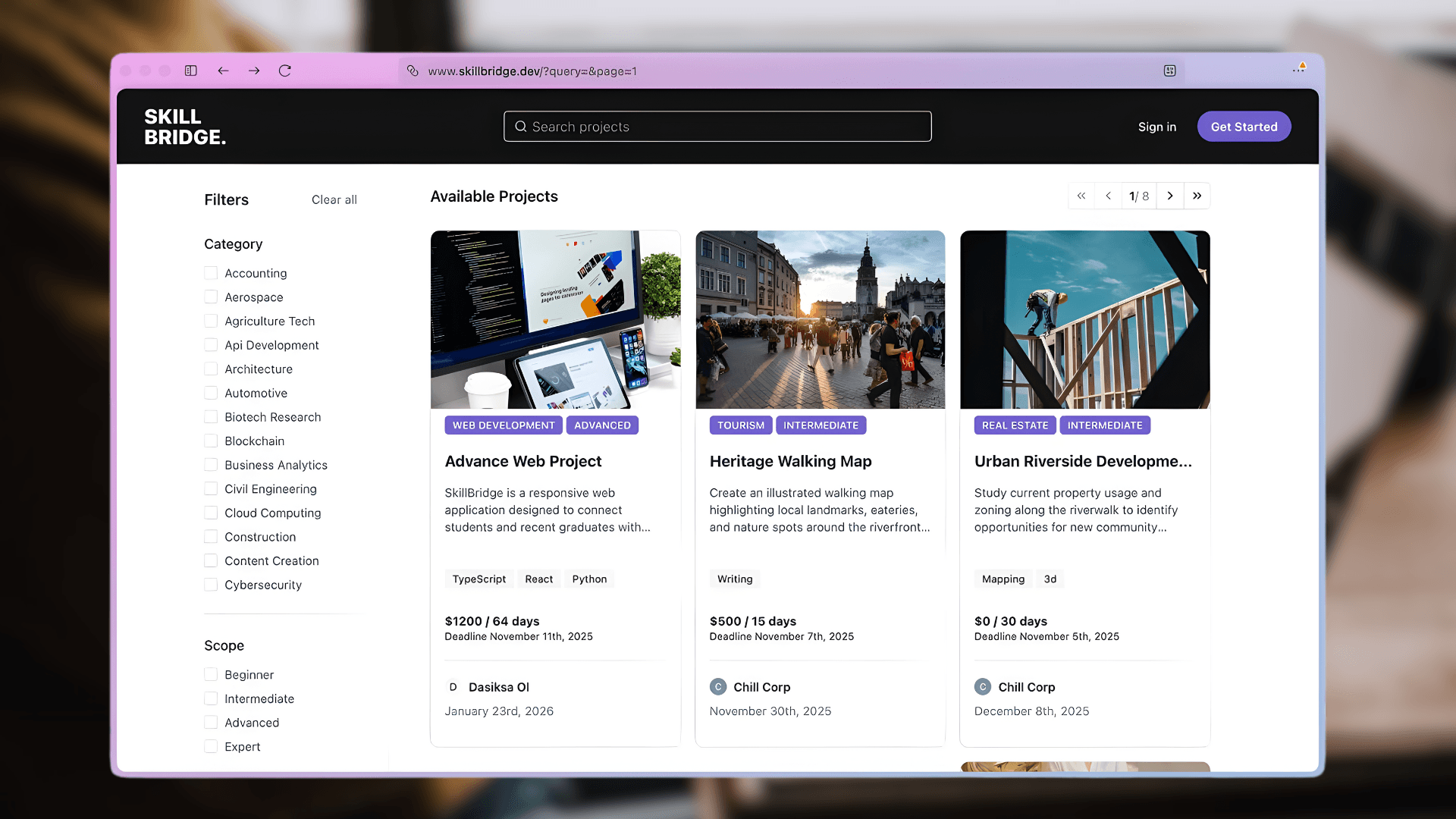This screenshot has height=819, width=1456.
Task: Select the Expert scope checkbox
Action: (x=211, y=746)
